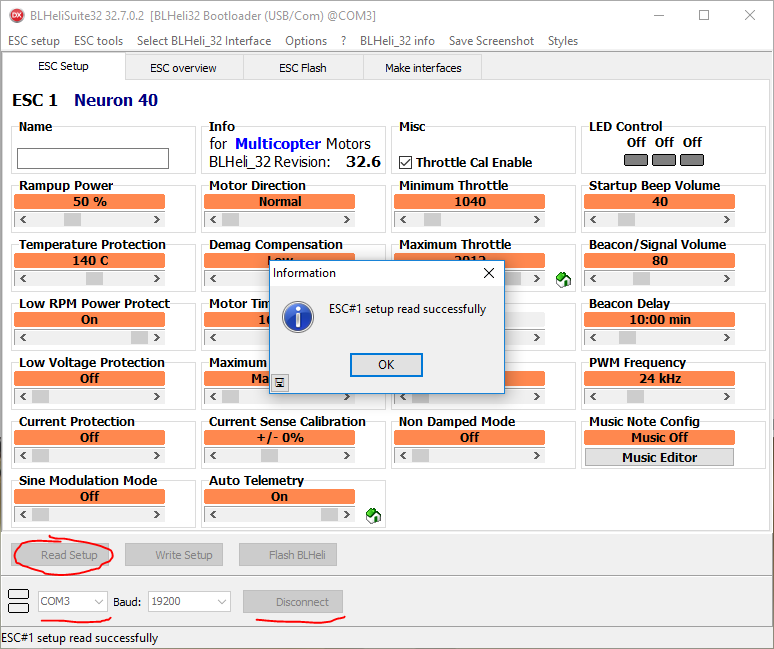Click the Startup Beep Volume slider thumb
Viewport: 774px width, 649px height.
[626, 220]
